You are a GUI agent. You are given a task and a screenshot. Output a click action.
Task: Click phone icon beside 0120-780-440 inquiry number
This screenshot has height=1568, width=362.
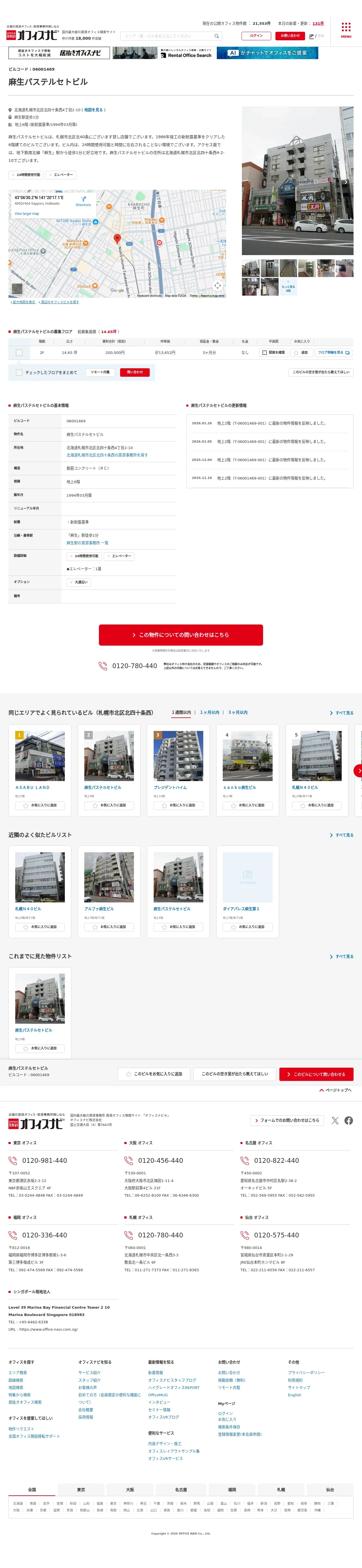point(103,666)
